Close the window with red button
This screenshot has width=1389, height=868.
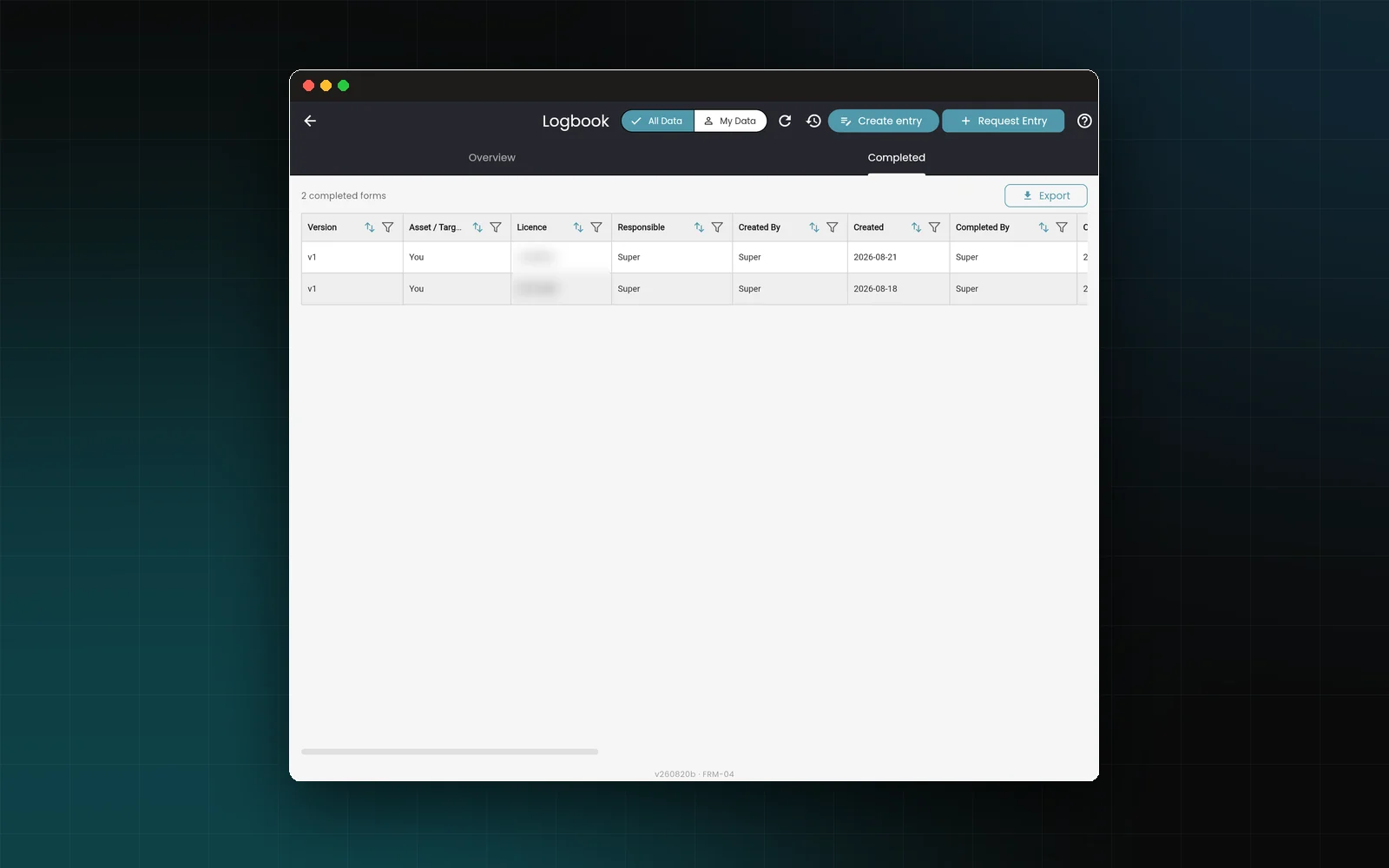tap(308, 85)
